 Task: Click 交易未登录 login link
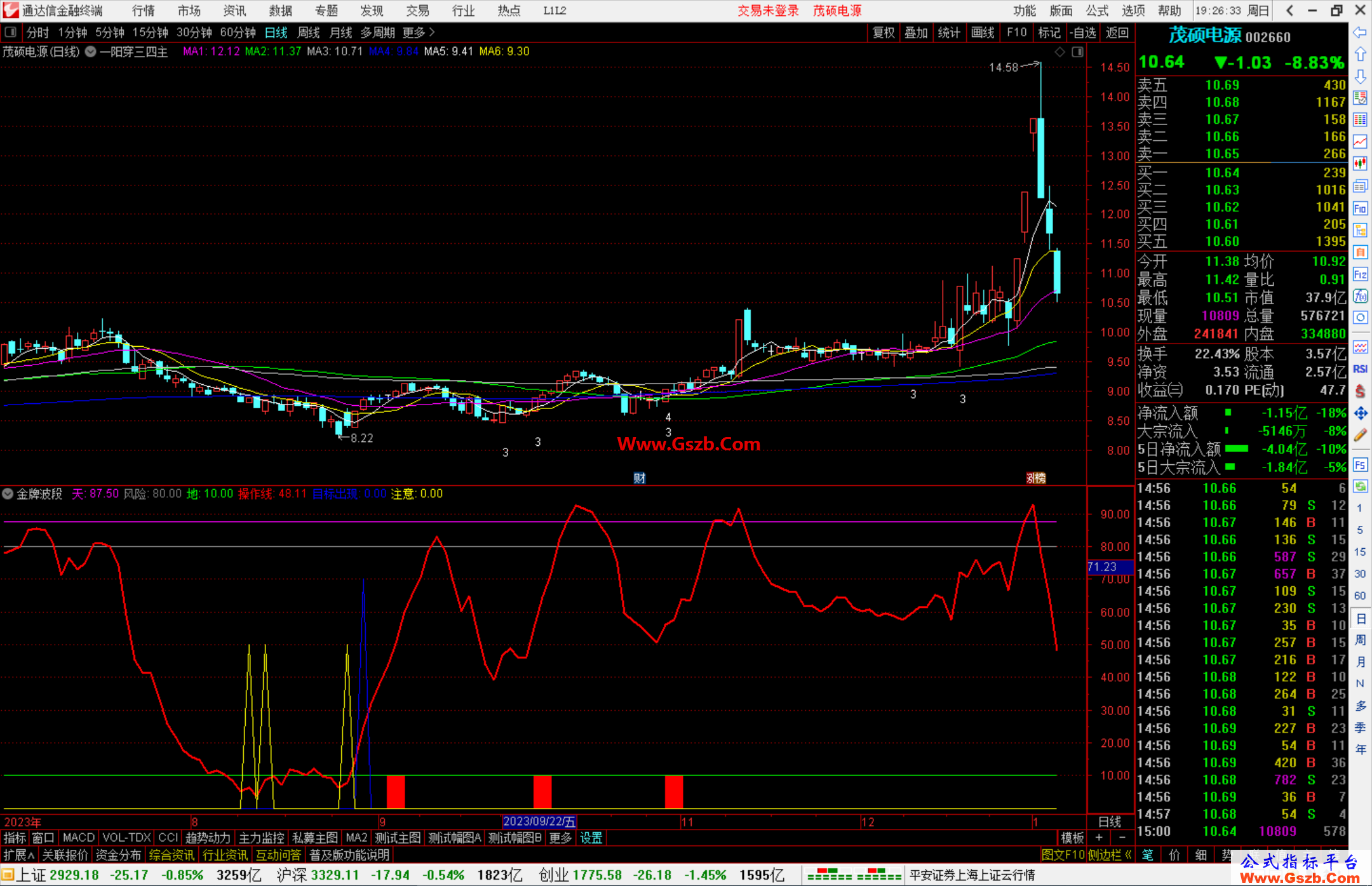pos(768,10)
